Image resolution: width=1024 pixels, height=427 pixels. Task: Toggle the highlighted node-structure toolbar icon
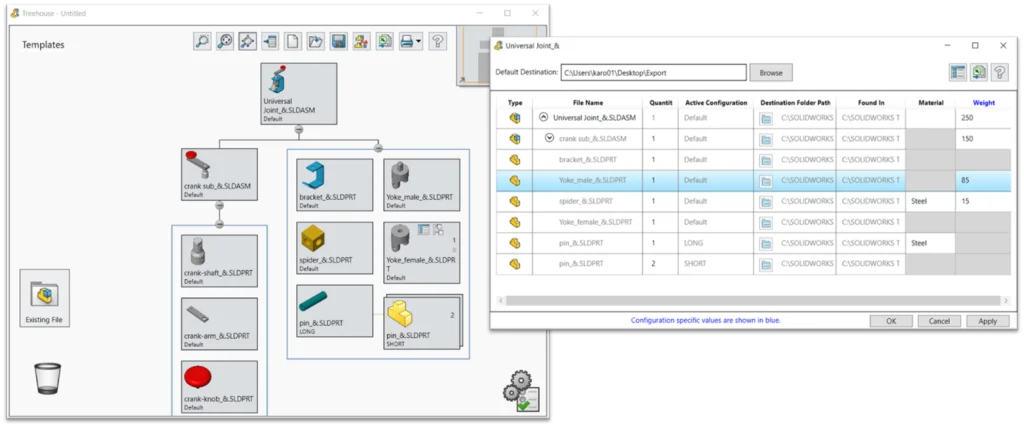[247, 42]
